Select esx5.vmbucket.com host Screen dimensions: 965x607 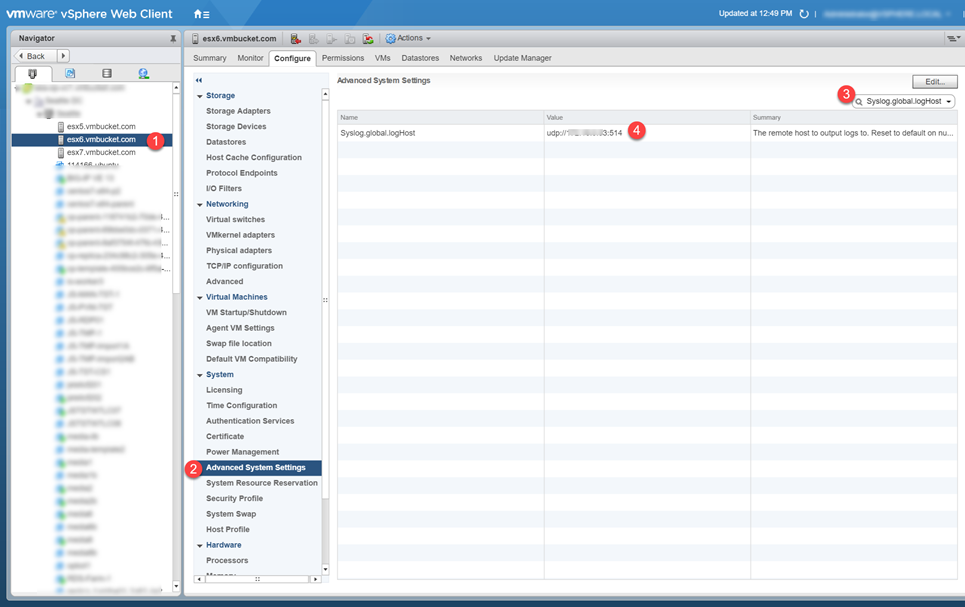tap(101, 127)
